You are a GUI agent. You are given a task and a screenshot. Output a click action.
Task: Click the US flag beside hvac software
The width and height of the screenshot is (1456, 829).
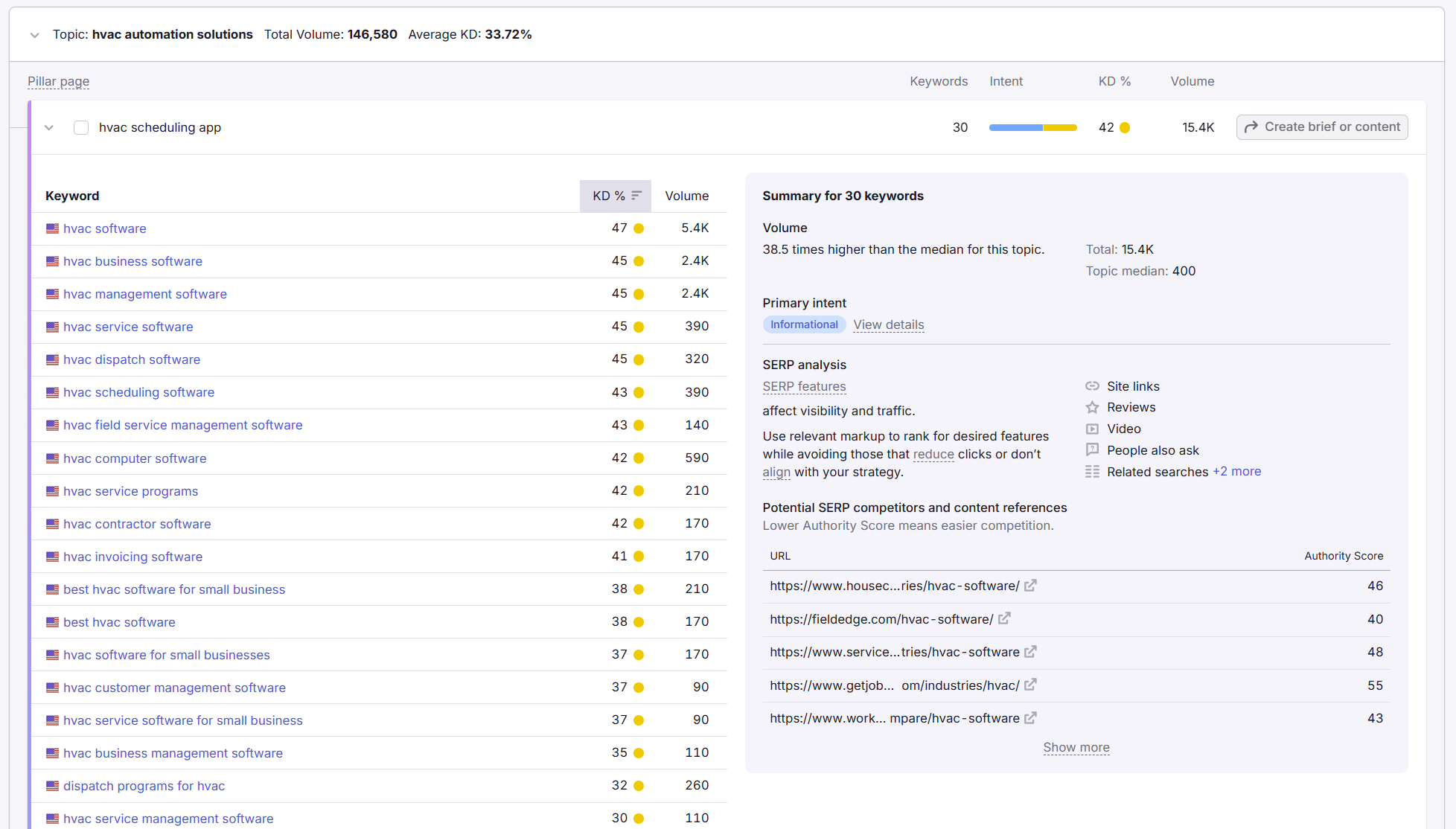click(x=52, y=228)
